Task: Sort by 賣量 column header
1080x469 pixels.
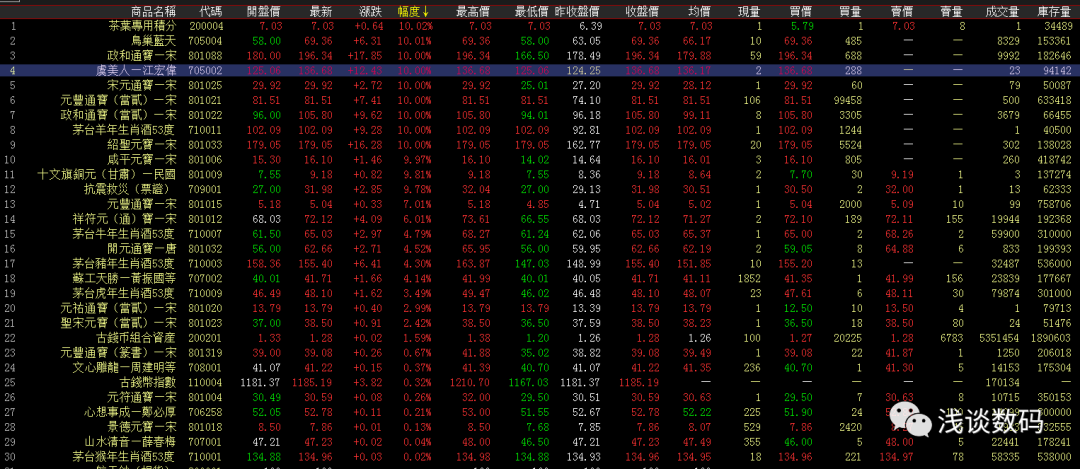Action: coord(952,12)
